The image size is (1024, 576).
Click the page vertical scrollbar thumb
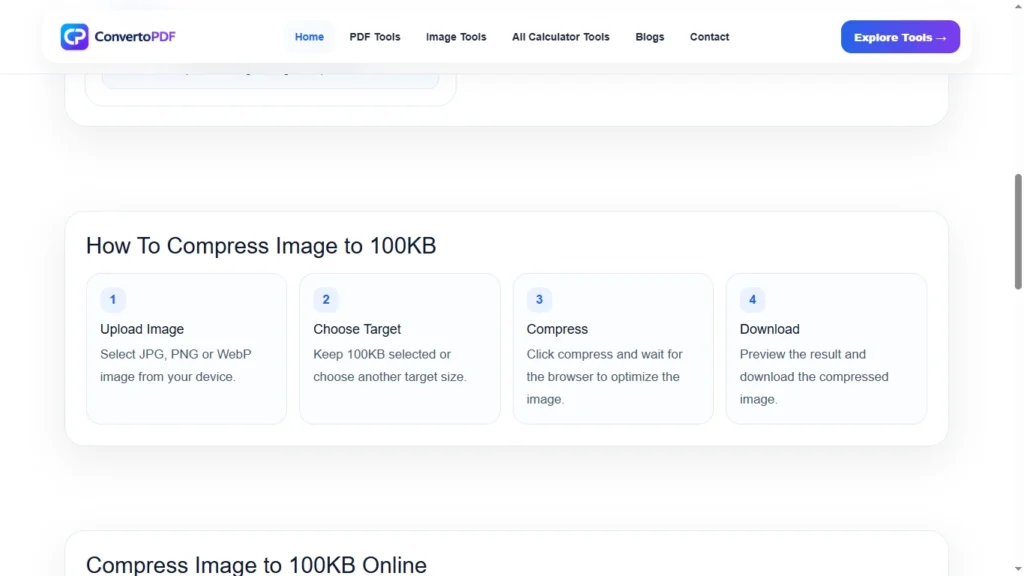(x=1017, y=231)
